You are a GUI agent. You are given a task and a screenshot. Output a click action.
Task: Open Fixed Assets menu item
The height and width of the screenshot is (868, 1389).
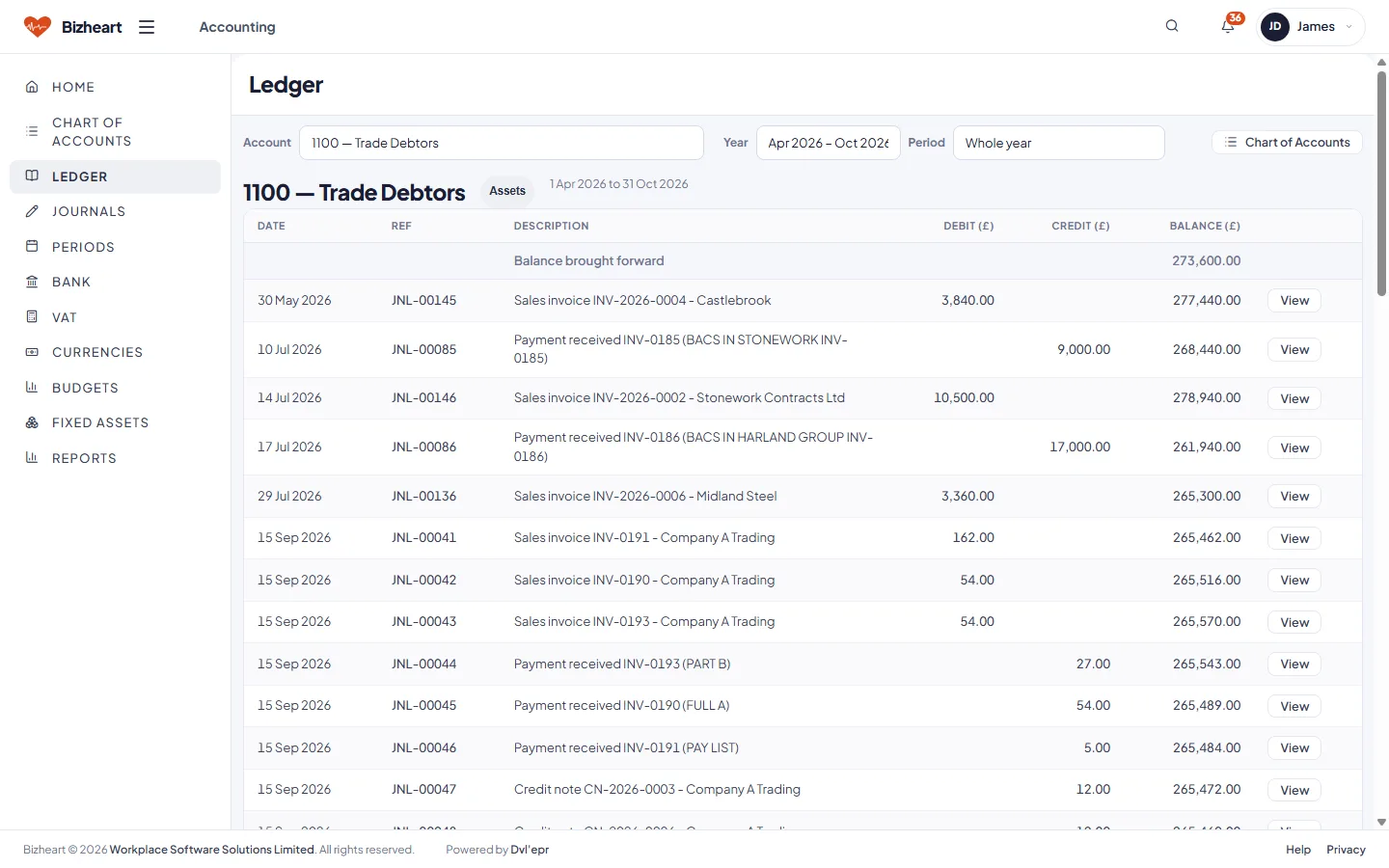pos(115,422)
